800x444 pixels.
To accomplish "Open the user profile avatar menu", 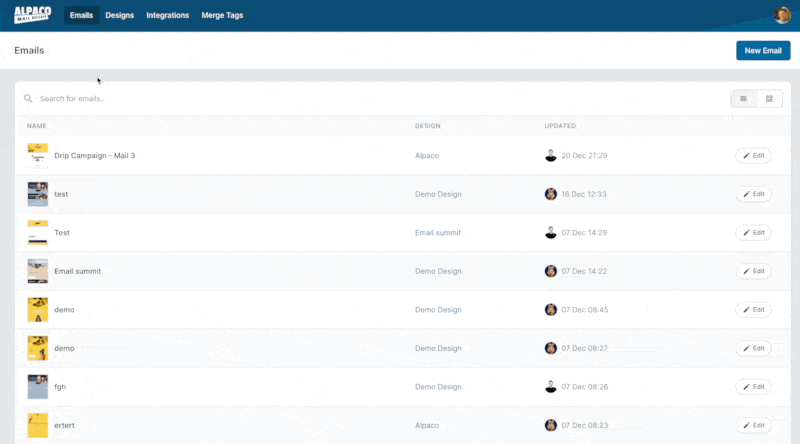I will click(x=782, y=15).
